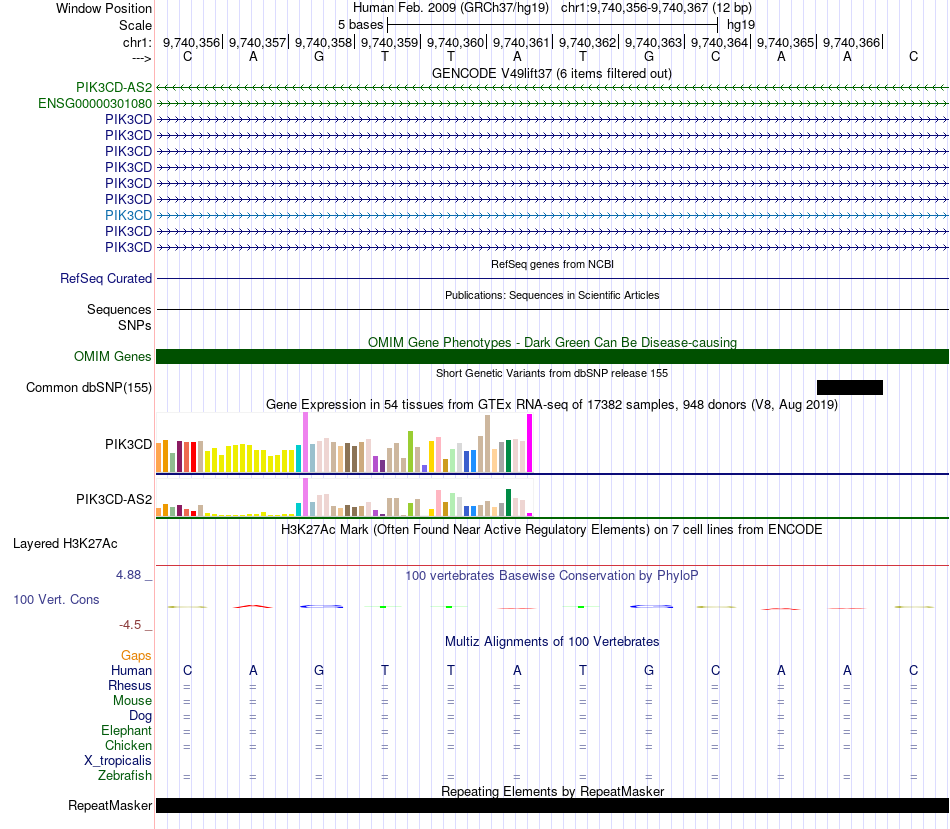Select the Elephant alignment row label
The height and width of the screenshot is (829, 950).
pyautogui.click(x=127, y=731)
